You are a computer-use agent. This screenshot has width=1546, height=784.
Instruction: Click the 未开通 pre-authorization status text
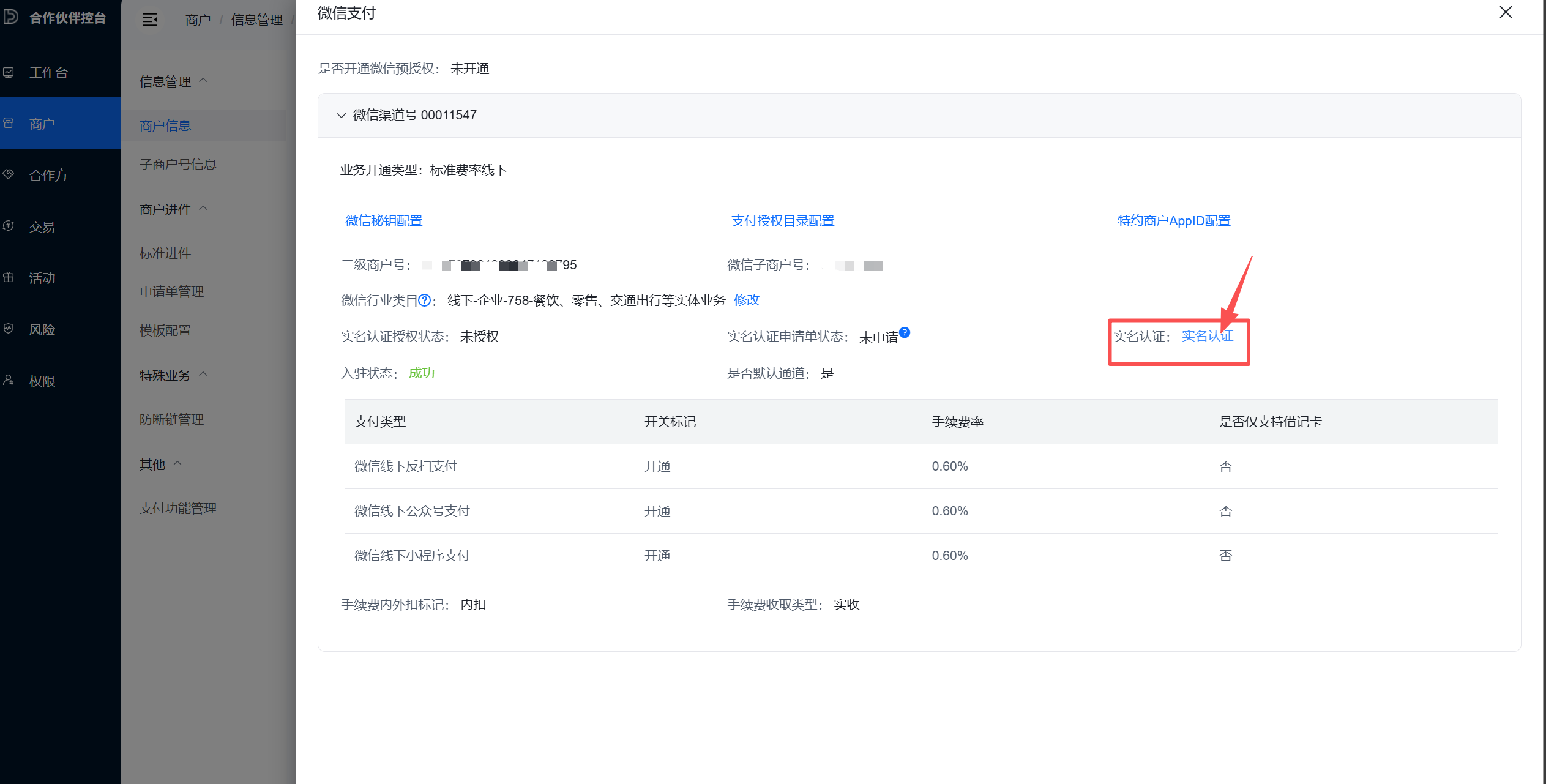click(x=470, y=69)
